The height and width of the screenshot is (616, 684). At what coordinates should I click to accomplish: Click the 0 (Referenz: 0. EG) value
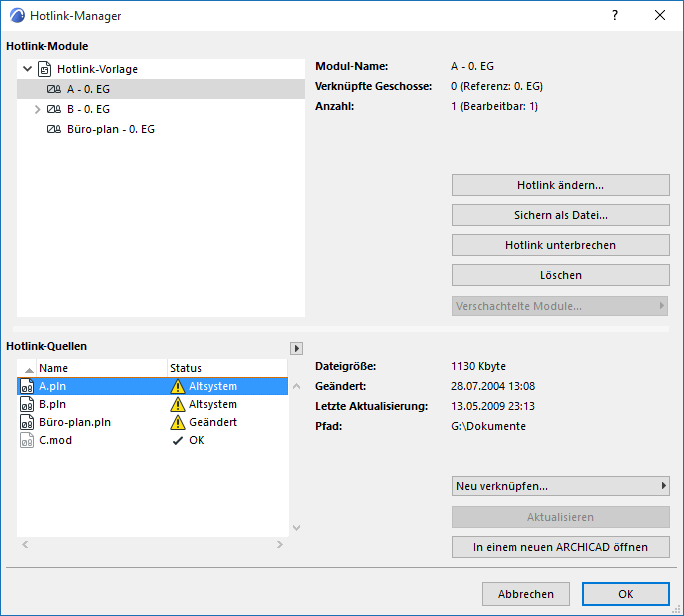pyautogui.click(x=497, y=86)
